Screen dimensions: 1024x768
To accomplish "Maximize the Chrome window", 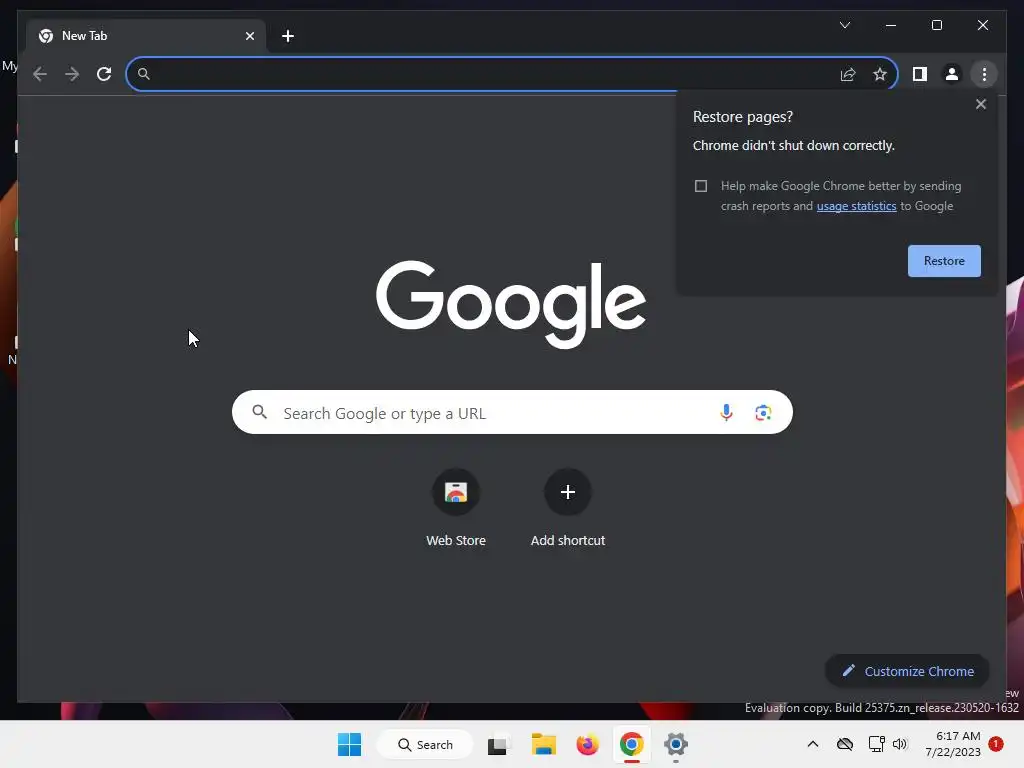I will pyautogui.click(x=936, y=25).
